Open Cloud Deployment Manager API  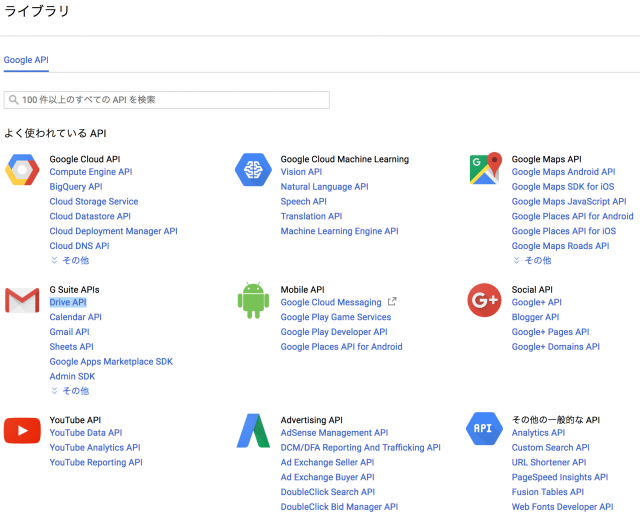113,231
